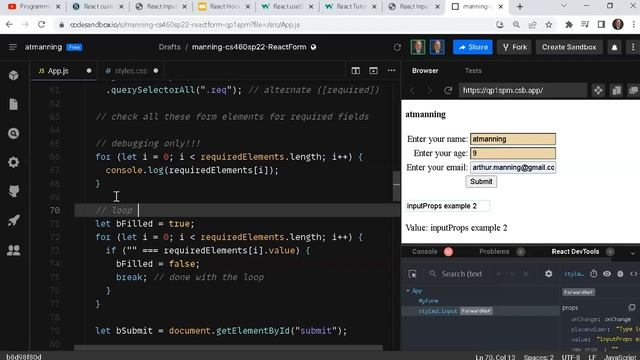Open preview in new window icon
The width and height of the screenshot is (640, 360).
(633, 90)
